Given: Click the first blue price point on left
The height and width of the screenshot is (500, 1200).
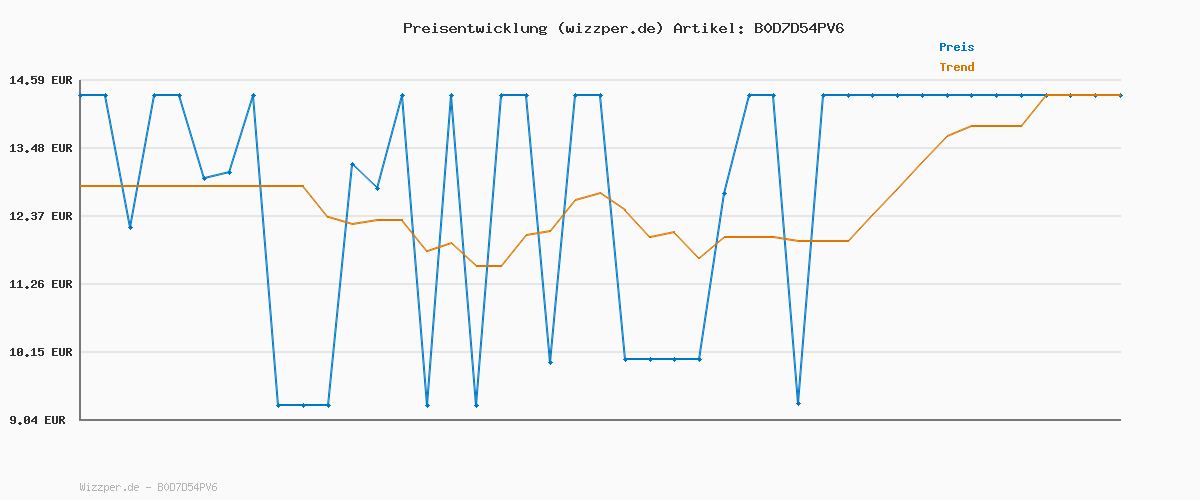Looking at the screenshot, I should click(81, 95).
